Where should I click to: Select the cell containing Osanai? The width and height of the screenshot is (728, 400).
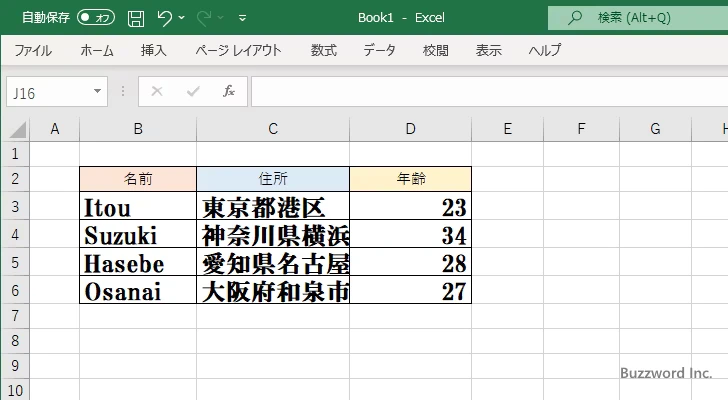[x=138, y=290]
